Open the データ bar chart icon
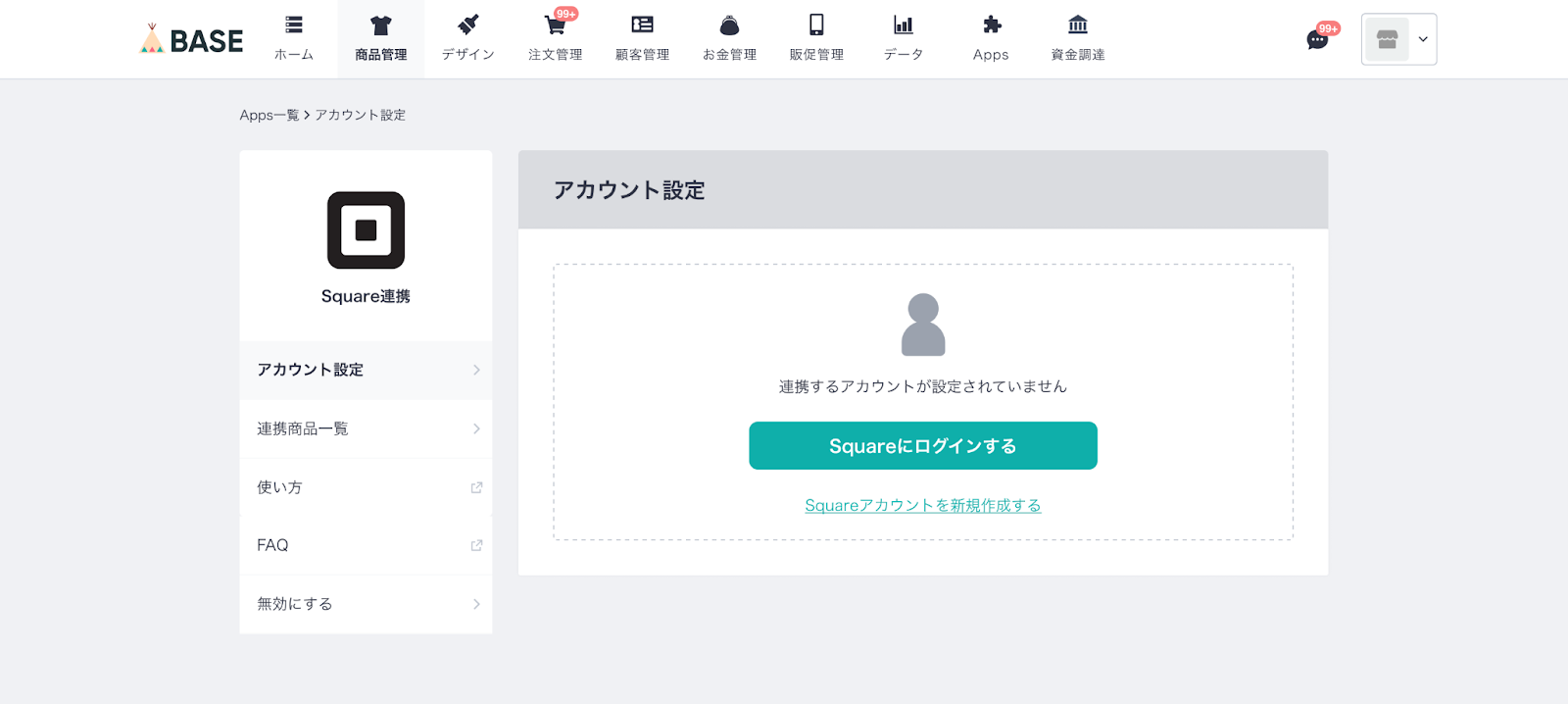 [x=904, y=25]
